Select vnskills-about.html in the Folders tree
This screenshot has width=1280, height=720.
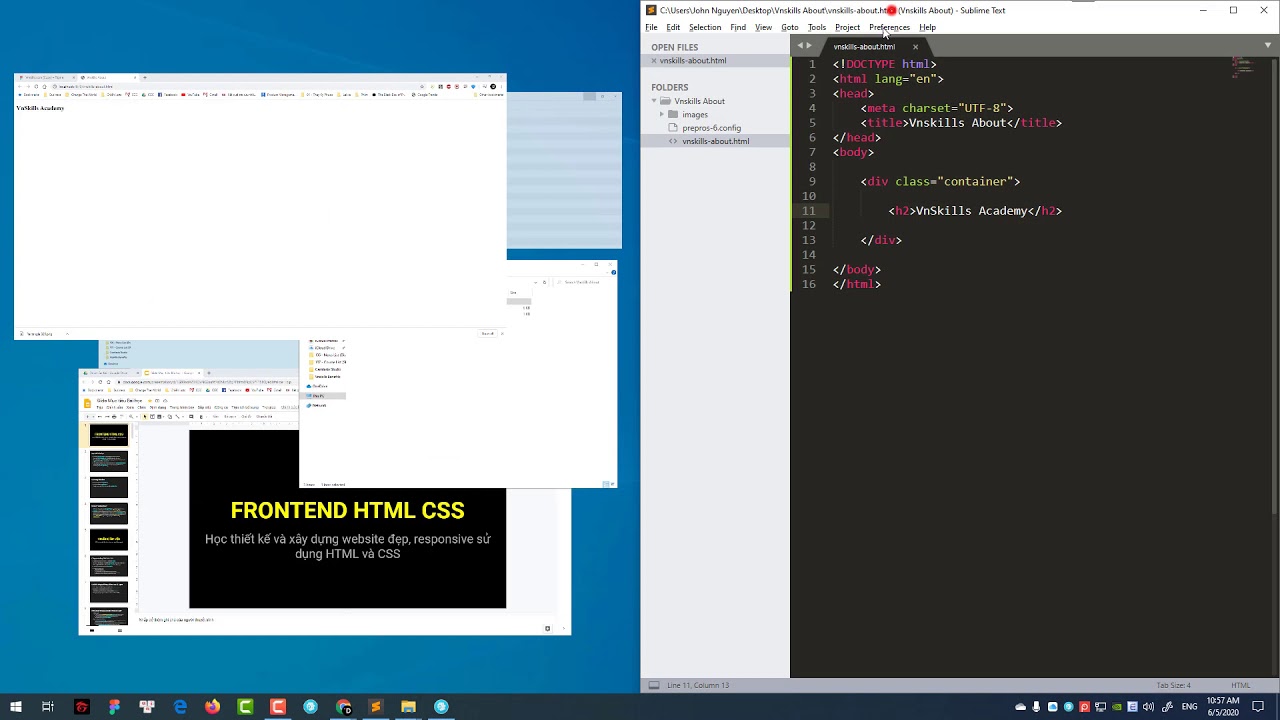716,141
